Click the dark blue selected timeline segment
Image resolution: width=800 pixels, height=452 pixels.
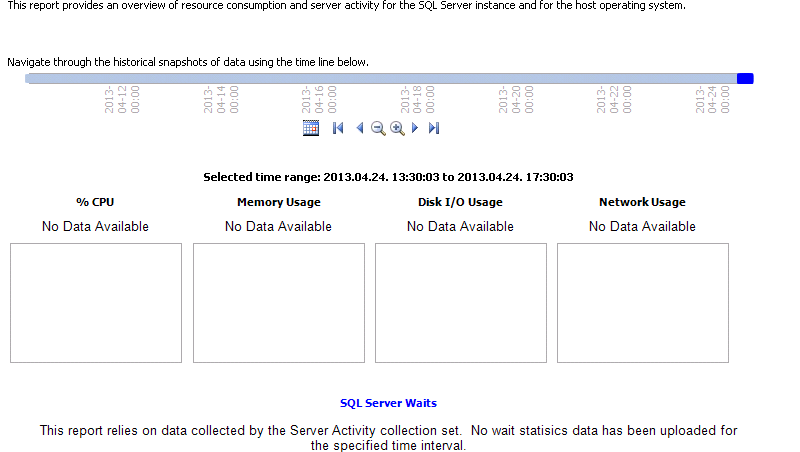pos(745,78)
